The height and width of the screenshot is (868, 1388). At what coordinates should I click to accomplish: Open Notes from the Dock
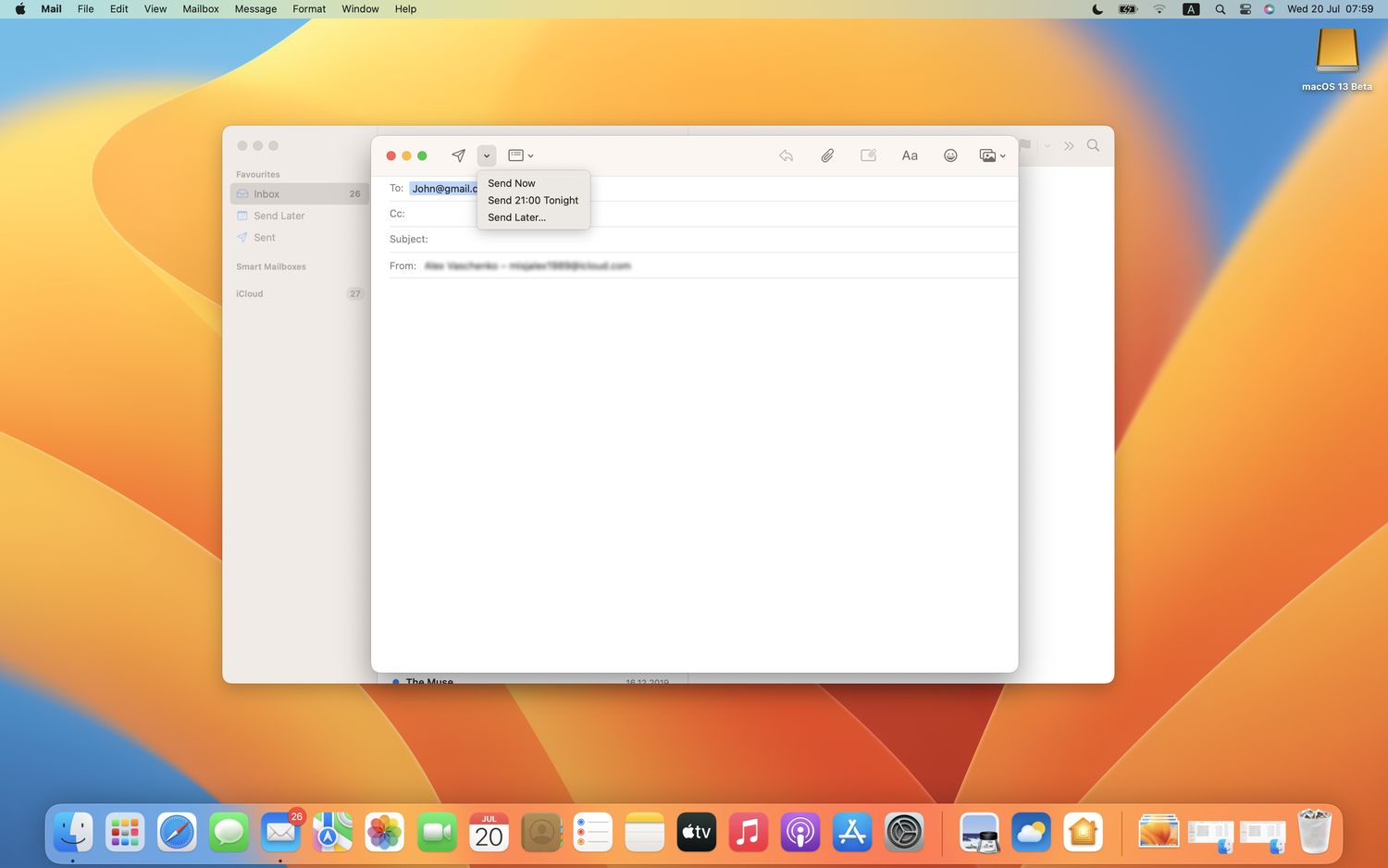coord(645,832)
